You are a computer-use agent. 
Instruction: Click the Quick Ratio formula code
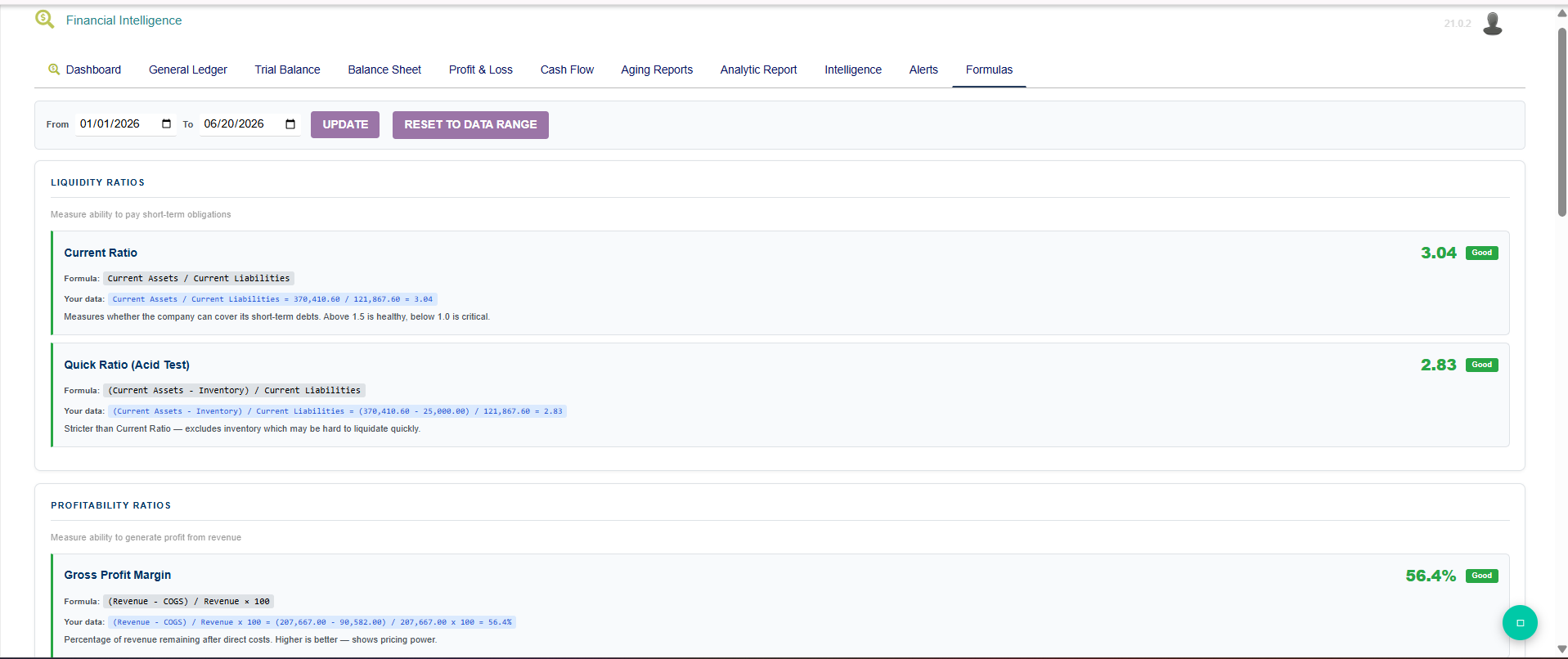point(234,391)
